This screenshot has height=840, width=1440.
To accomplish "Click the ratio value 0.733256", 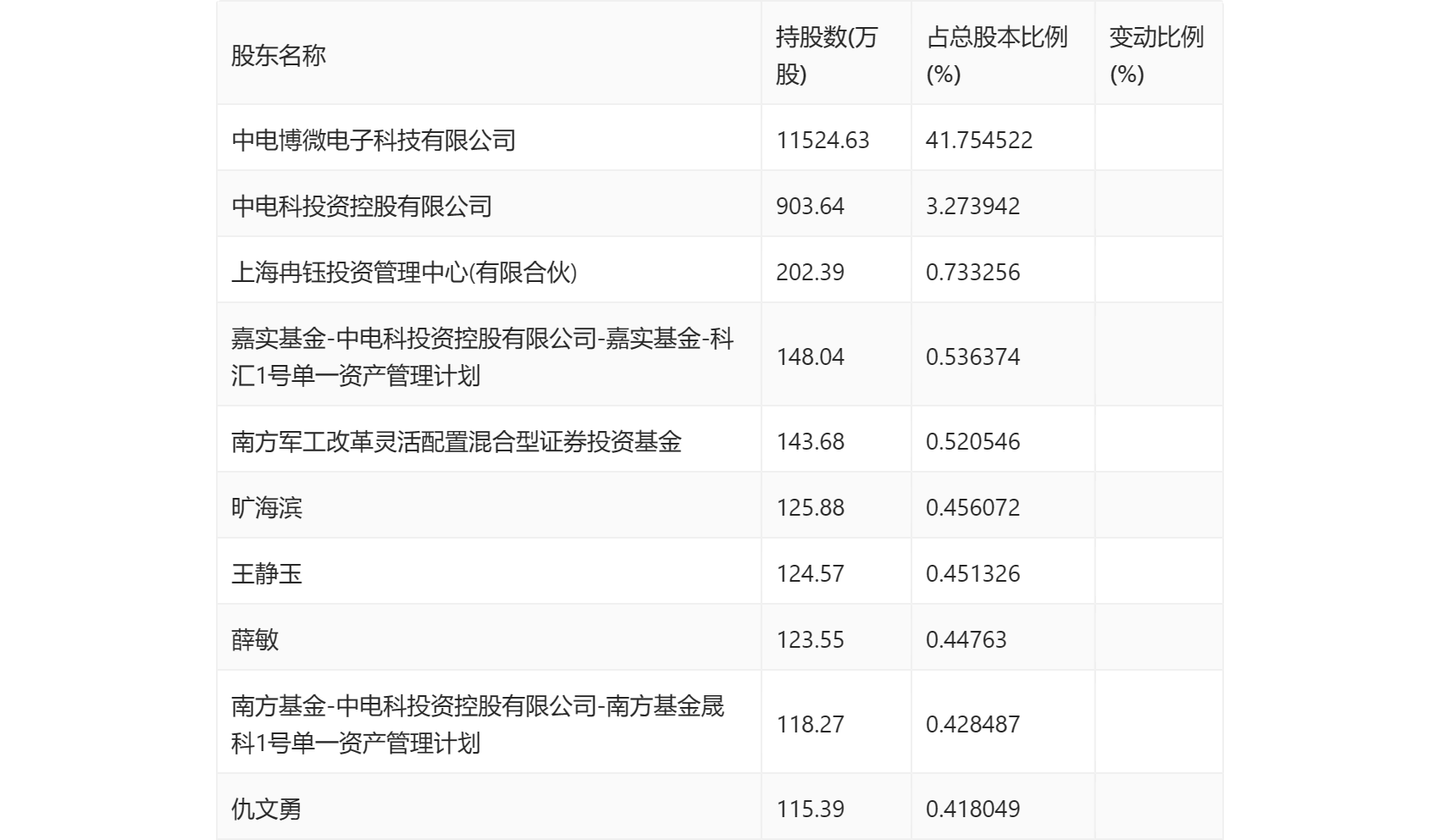I will tap(972, 272).
